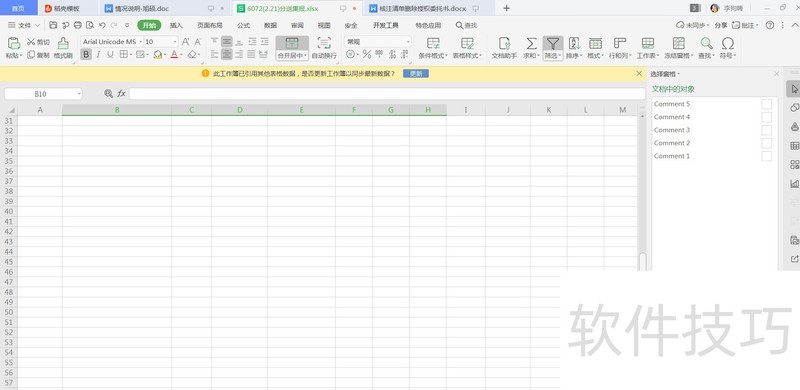The height and width of the screenshot is (390, 800).
Task: Click the Merge and Center (合并居中) icon
Action: (292, 43)
